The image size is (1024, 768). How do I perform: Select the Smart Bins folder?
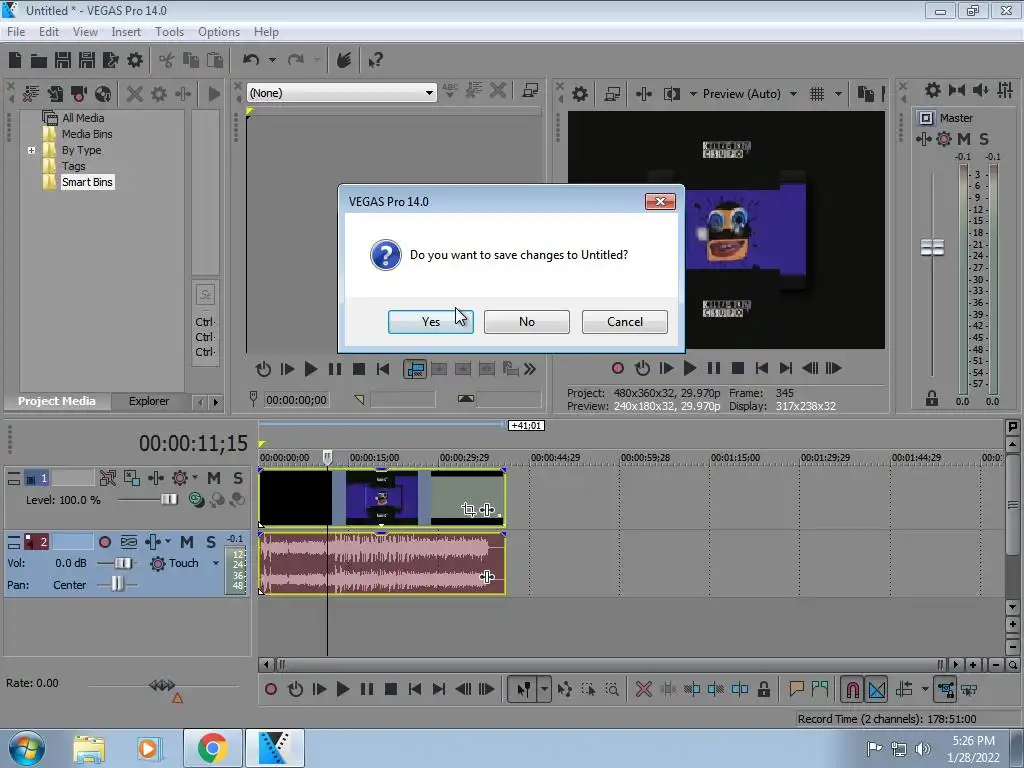pos(87,182)
